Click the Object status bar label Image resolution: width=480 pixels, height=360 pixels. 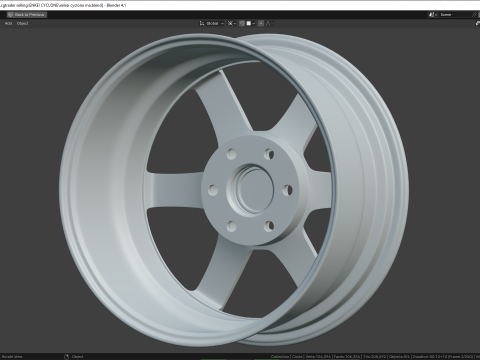77,357
